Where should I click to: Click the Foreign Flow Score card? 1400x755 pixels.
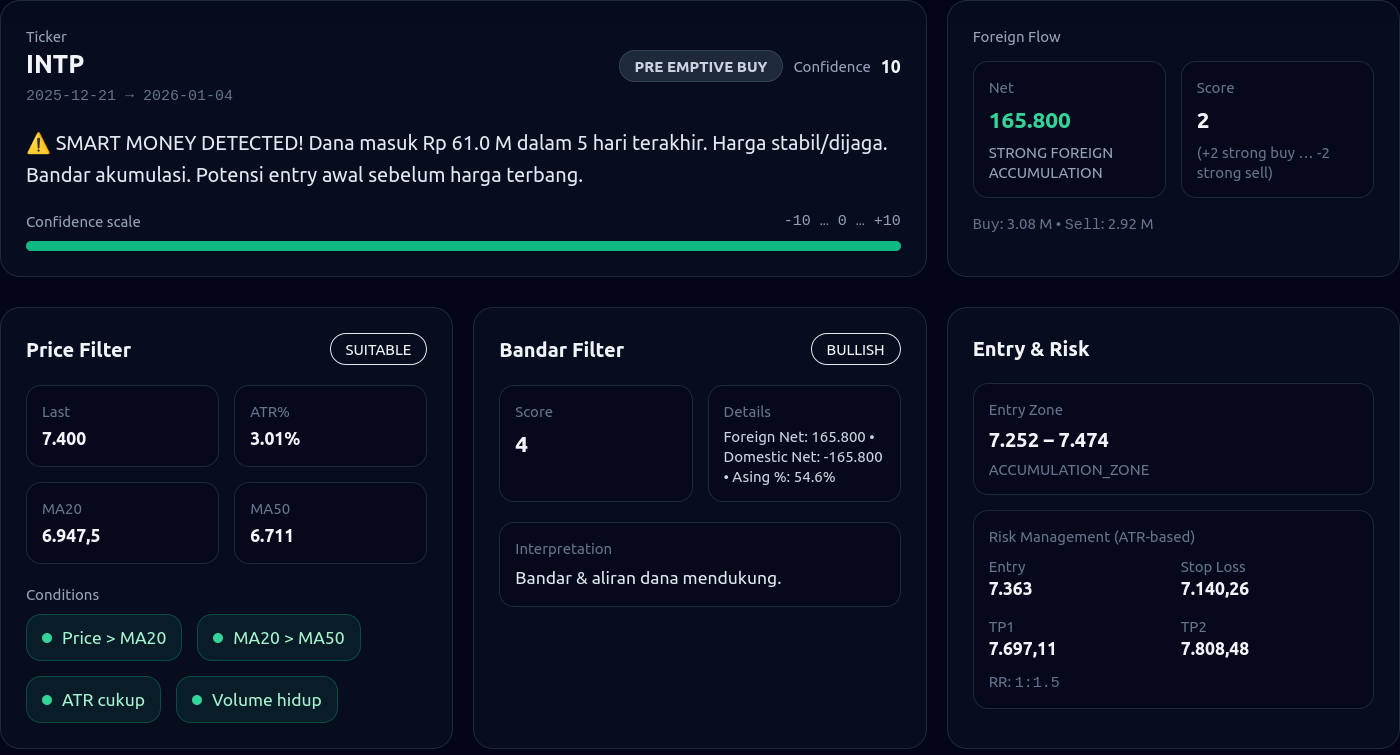click(x=1277, y=129)
